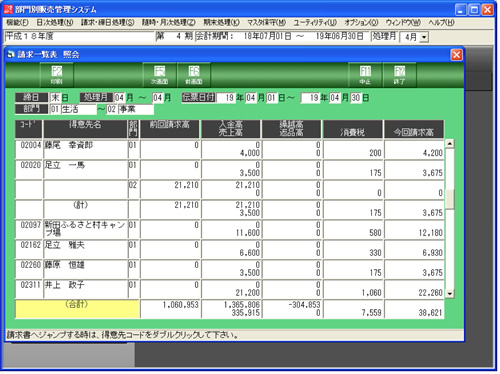This screenshot has width=500, height=374.
Task: Expand the 処理月 4月 dropdown
Action: (424, 37)
